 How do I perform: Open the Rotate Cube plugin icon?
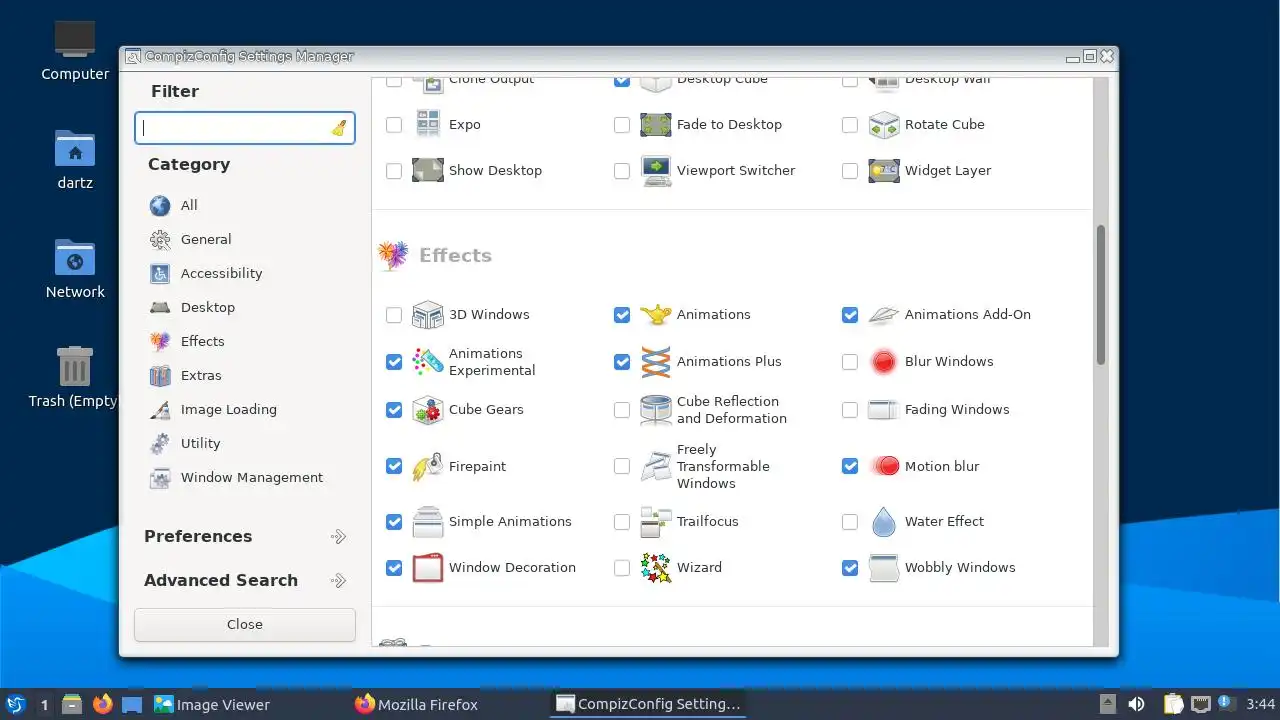[884, 125]
